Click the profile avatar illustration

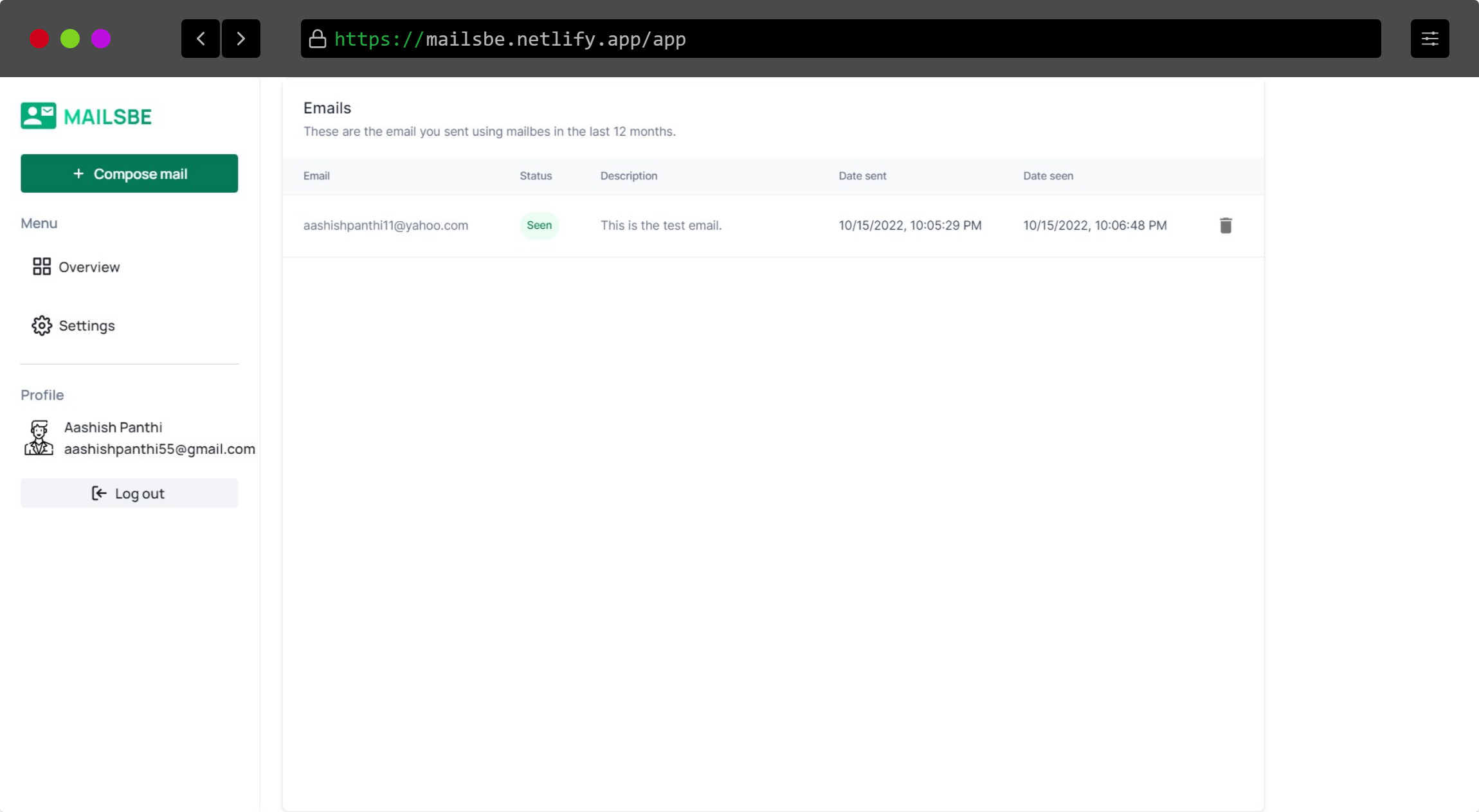click(39, 438)
